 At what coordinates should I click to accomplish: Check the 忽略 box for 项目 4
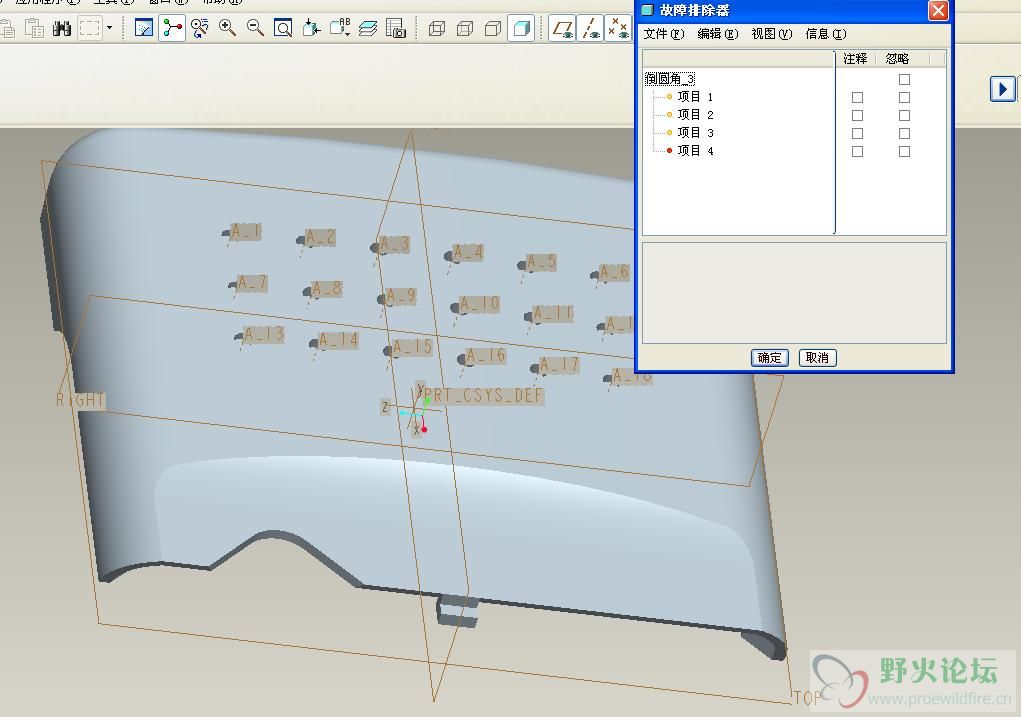(904, 152)
